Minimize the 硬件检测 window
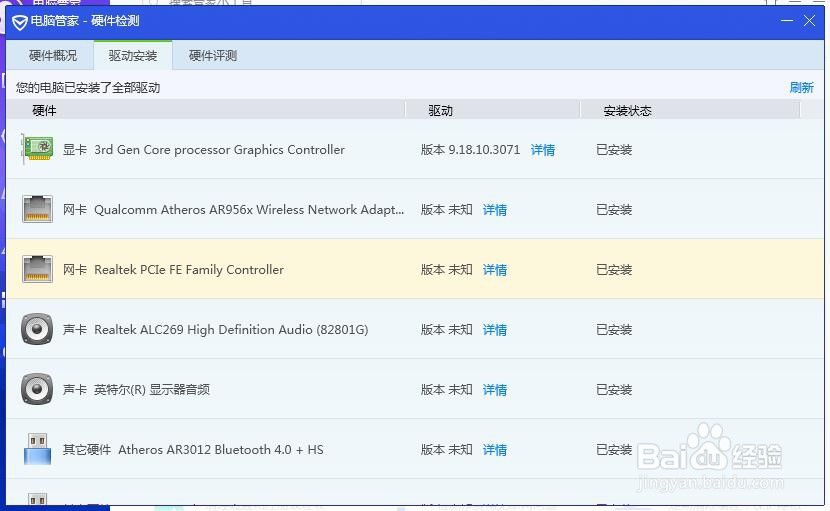Image resolution: width=830 pixels, height=511 pixels. (787, 21)
